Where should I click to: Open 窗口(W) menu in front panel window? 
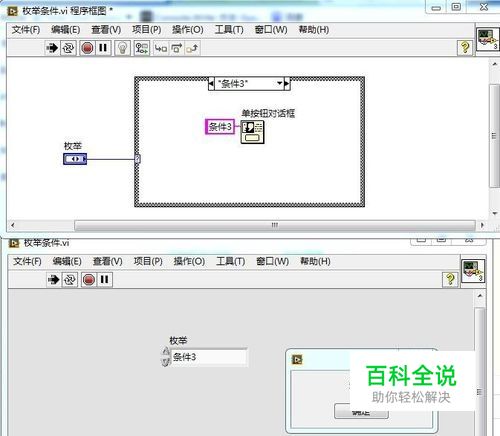272,261
